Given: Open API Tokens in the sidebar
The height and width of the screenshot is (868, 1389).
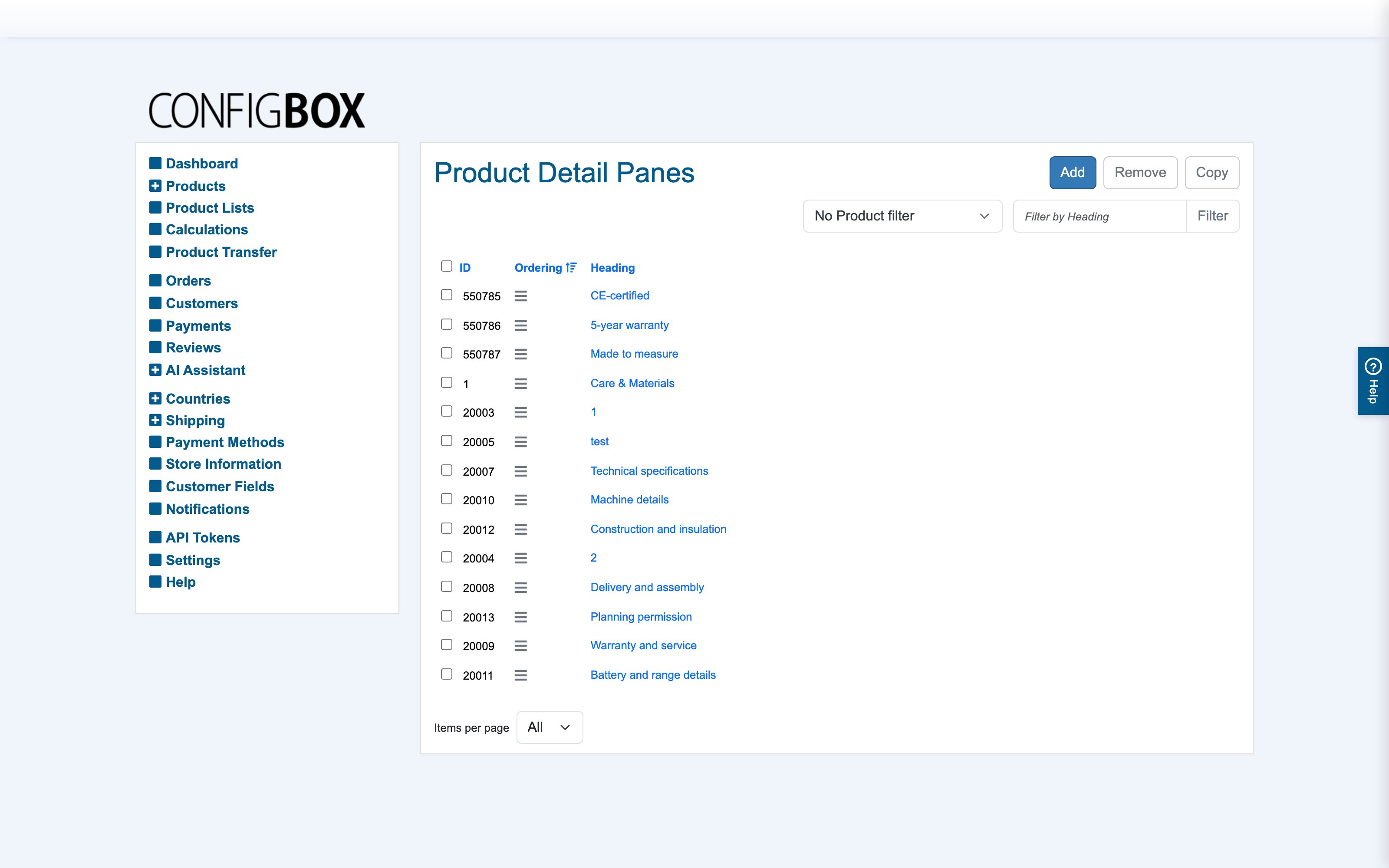Looking at the screenshot, I should (x=203, y=537).
